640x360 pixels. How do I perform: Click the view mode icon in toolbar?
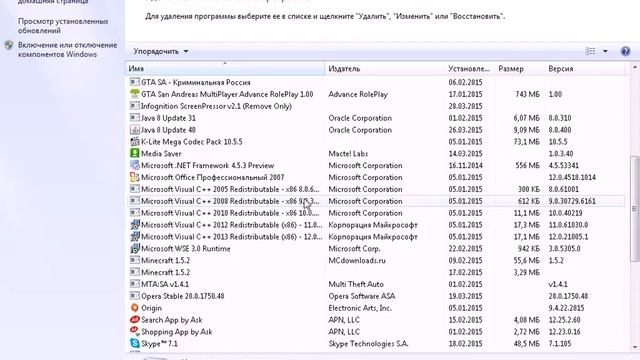point(591,51)
